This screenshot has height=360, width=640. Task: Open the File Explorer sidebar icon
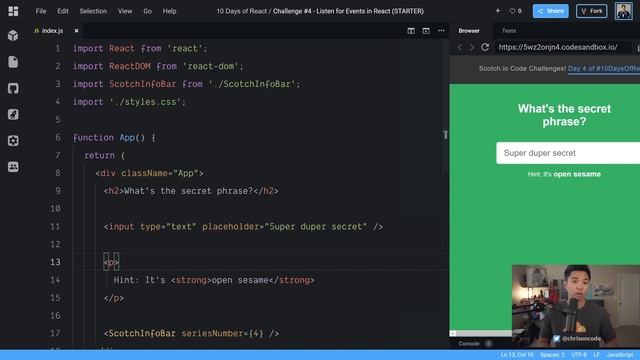pos(13,62)
